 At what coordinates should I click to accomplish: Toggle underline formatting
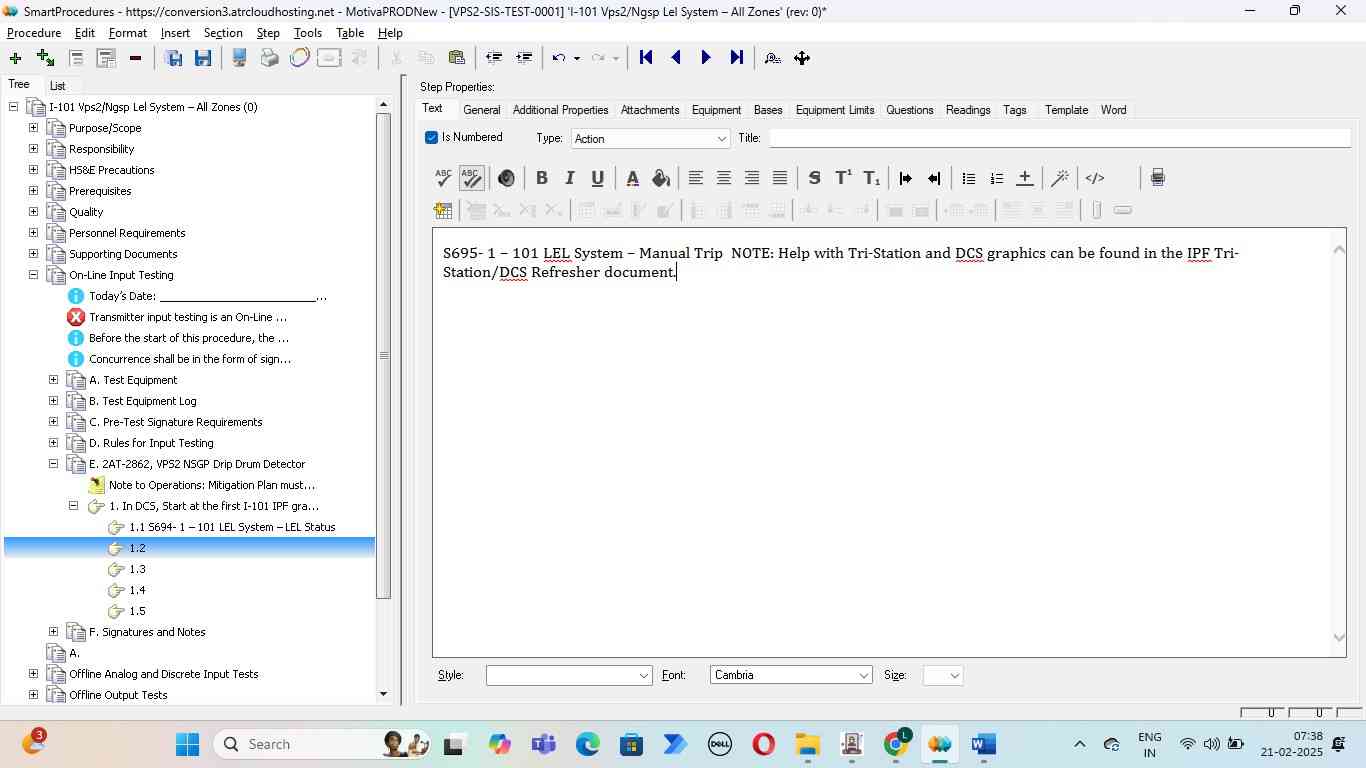tap(597, 178)
